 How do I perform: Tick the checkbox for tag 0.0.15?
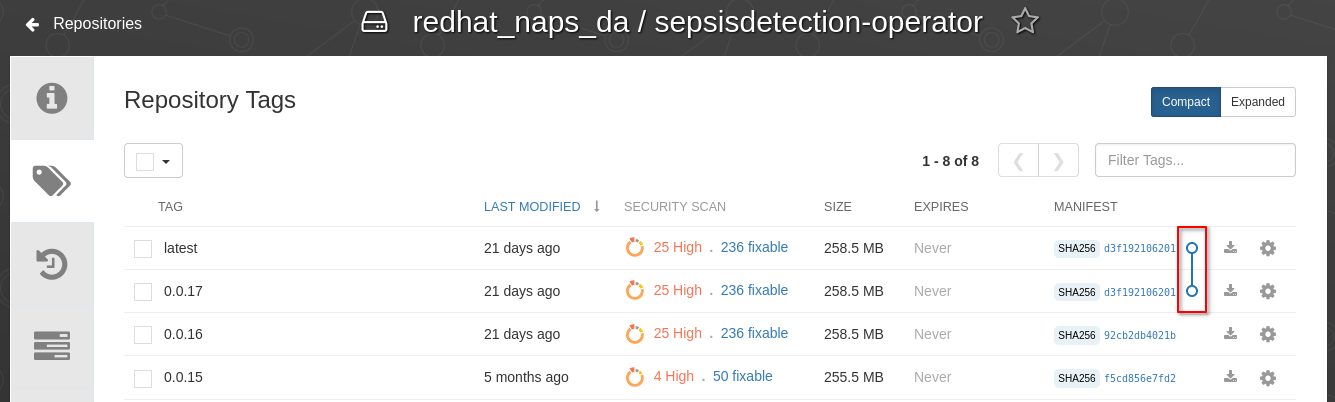pyautogui.click(x=143, y=378)
